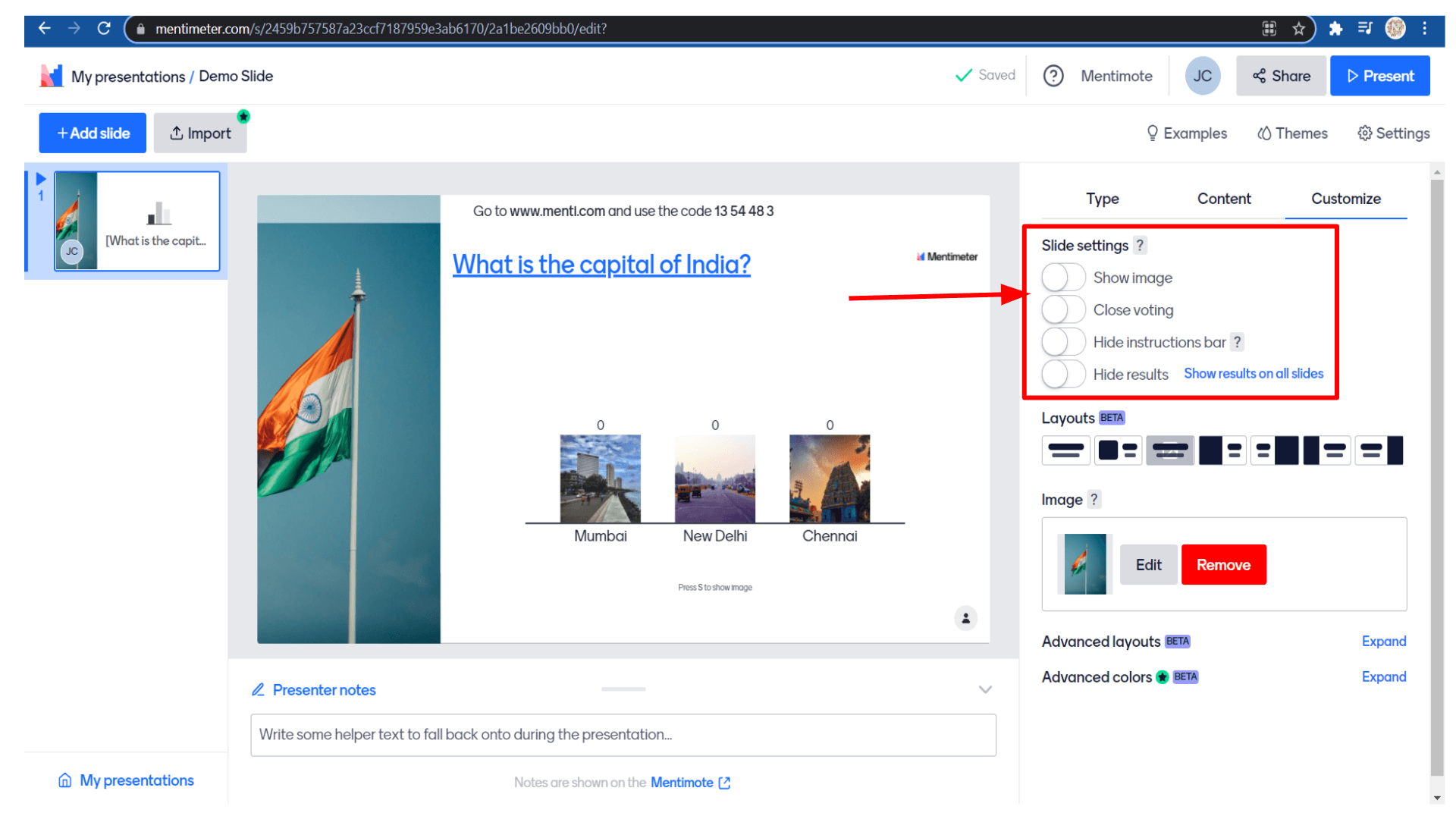Screen dimensions: 1456x819
Task: Collapse the Presenter notes chevron
Action: (985, 690)
